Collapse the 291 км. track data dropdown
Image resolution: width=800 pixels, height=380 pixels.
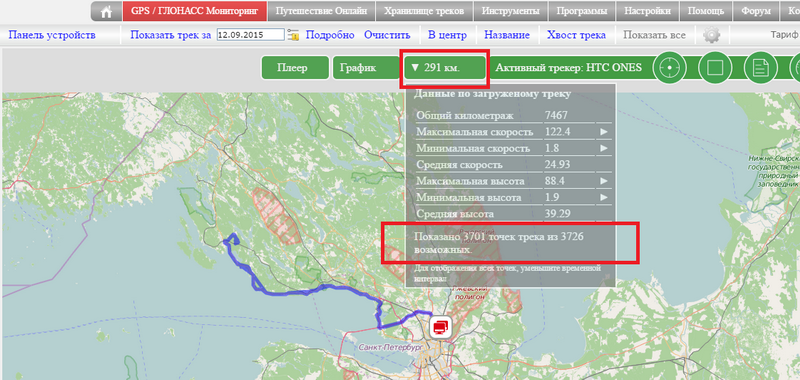445,68
